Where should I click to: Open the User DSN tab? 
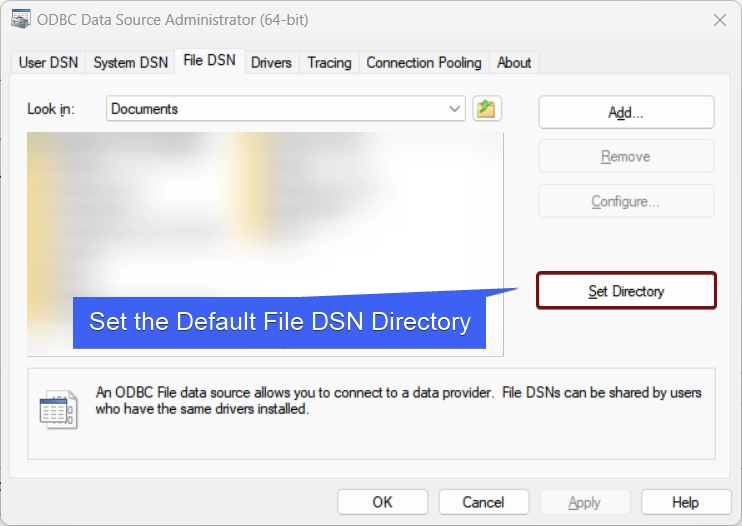(x=48, y=62)
